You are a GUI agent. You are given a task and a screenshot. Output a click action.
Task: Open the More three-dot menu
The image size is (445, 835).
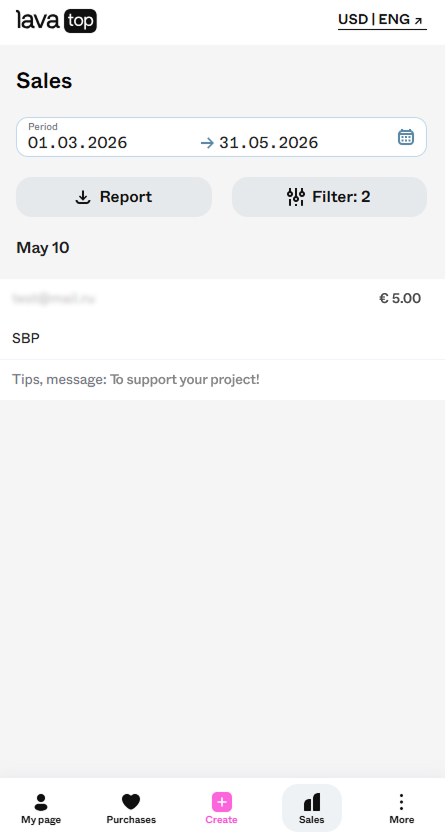401,801
